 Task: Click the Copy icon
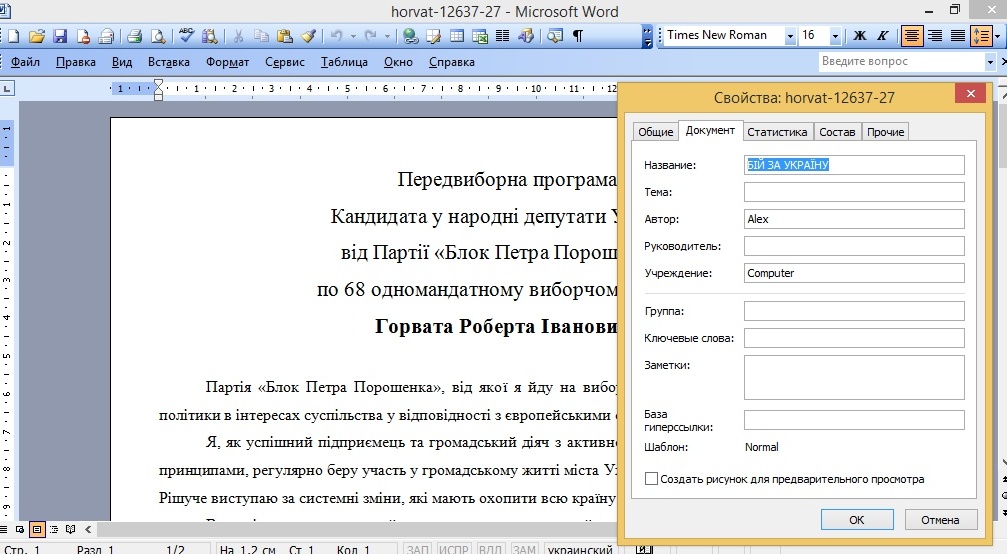click(x=261, y=36)
